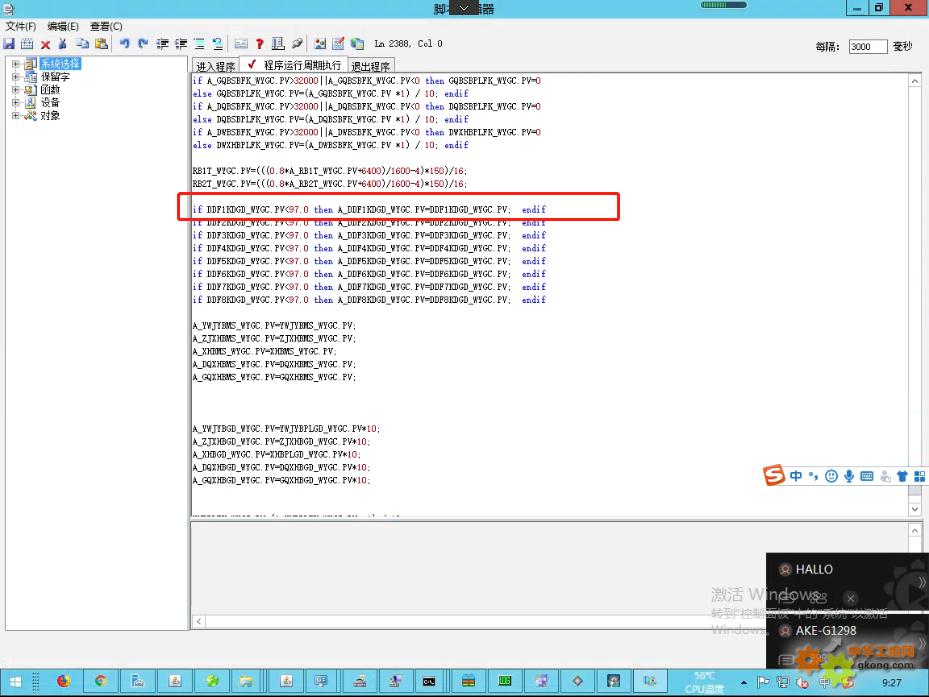Expand the 设备 tree node
929x697 pixels.
coord(16,103)
